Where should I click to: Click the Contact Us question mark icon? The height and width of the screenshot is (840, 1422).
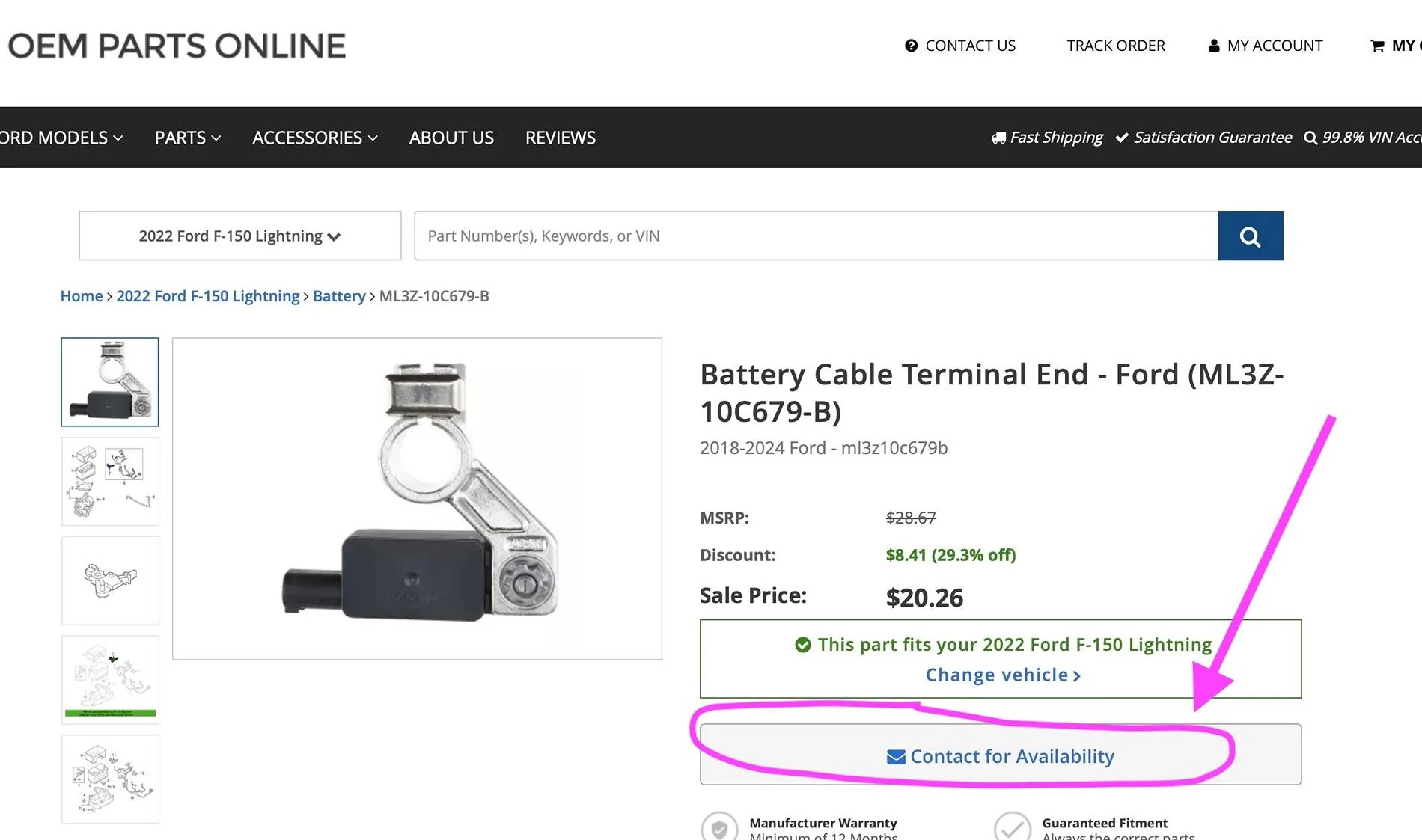pos(911,46)
